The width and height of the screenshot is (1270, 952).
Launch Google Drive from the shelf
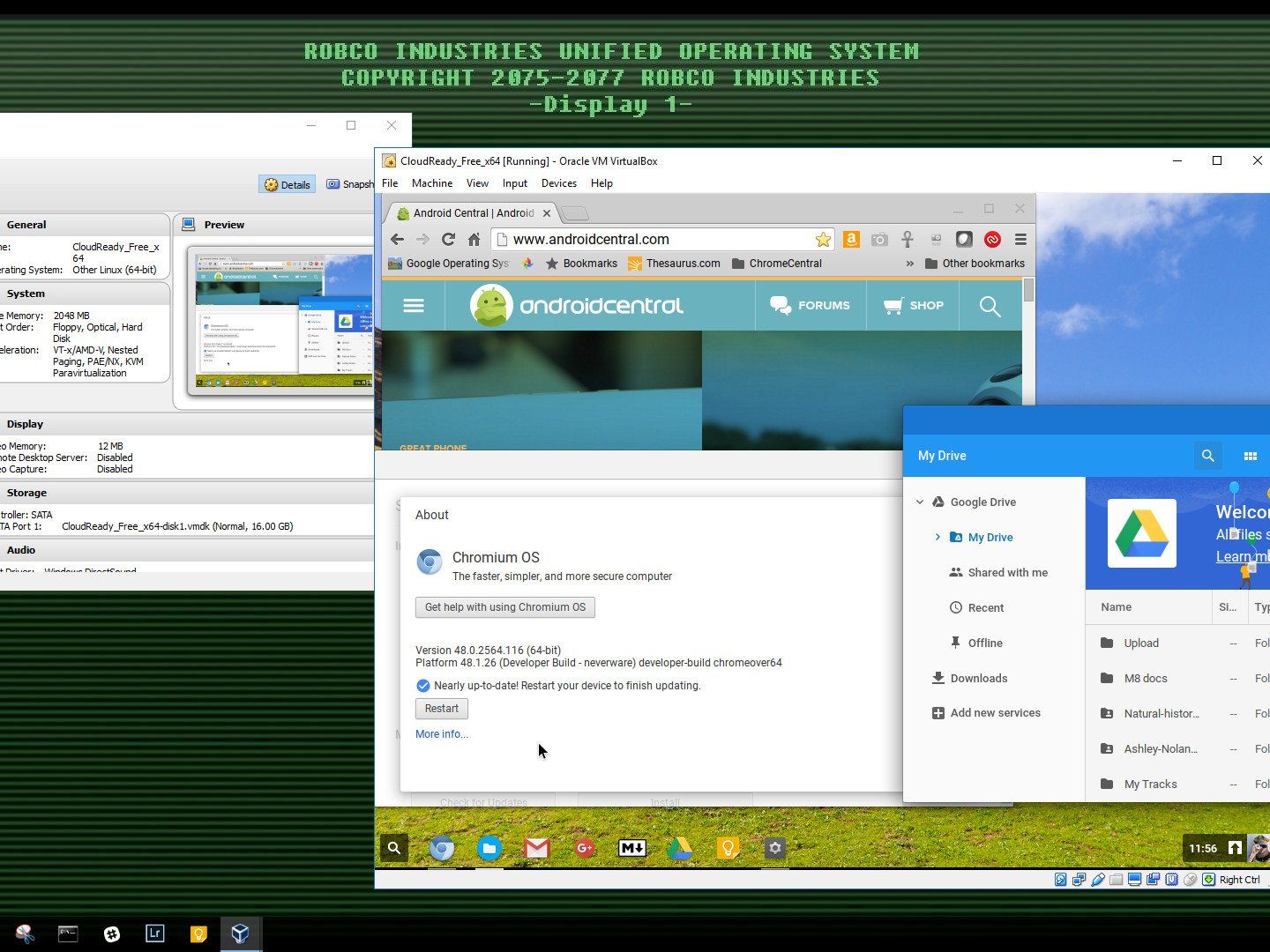(x=679, y=848)
